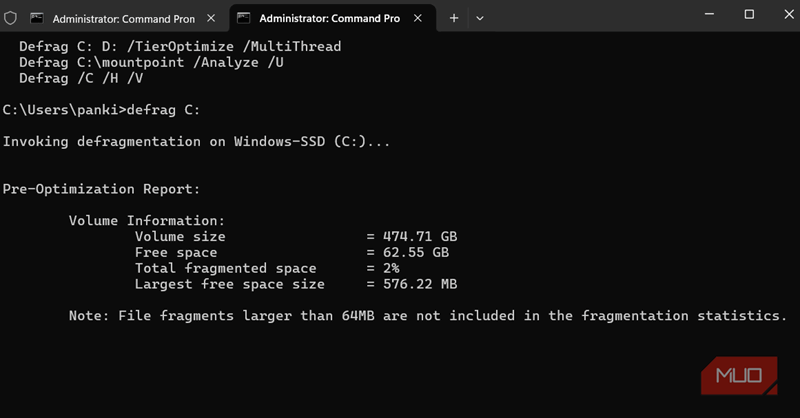The width and height of the screenshot is (800, 418).
Task: Open a new terminal tab with plus
Action: point(454,18)
